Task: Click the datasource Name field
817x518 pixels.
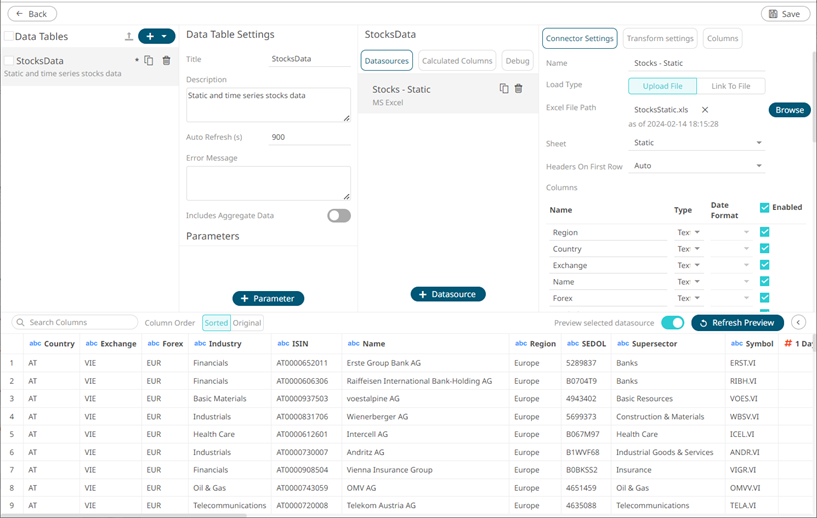Action: tap(697, 63)
